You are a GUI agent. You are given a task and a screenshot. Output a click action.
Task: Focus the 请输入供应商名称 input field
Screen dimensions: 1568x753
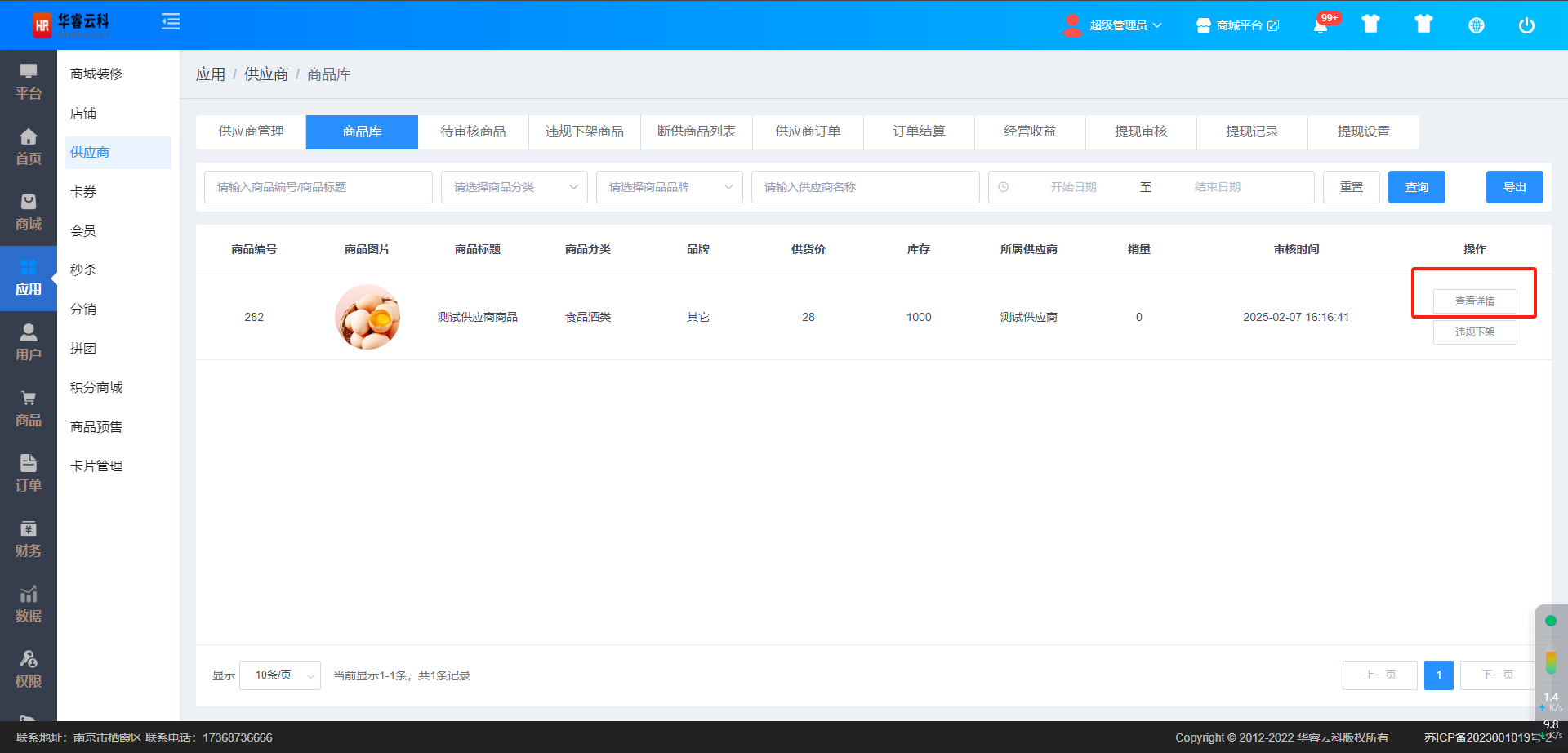[x=865, y=187]
